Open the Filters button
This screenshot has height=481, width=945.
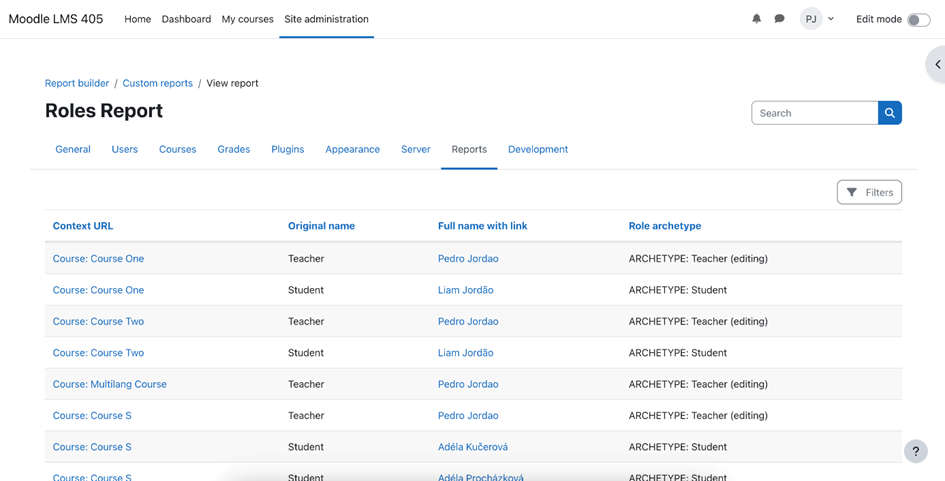[869, 192]
